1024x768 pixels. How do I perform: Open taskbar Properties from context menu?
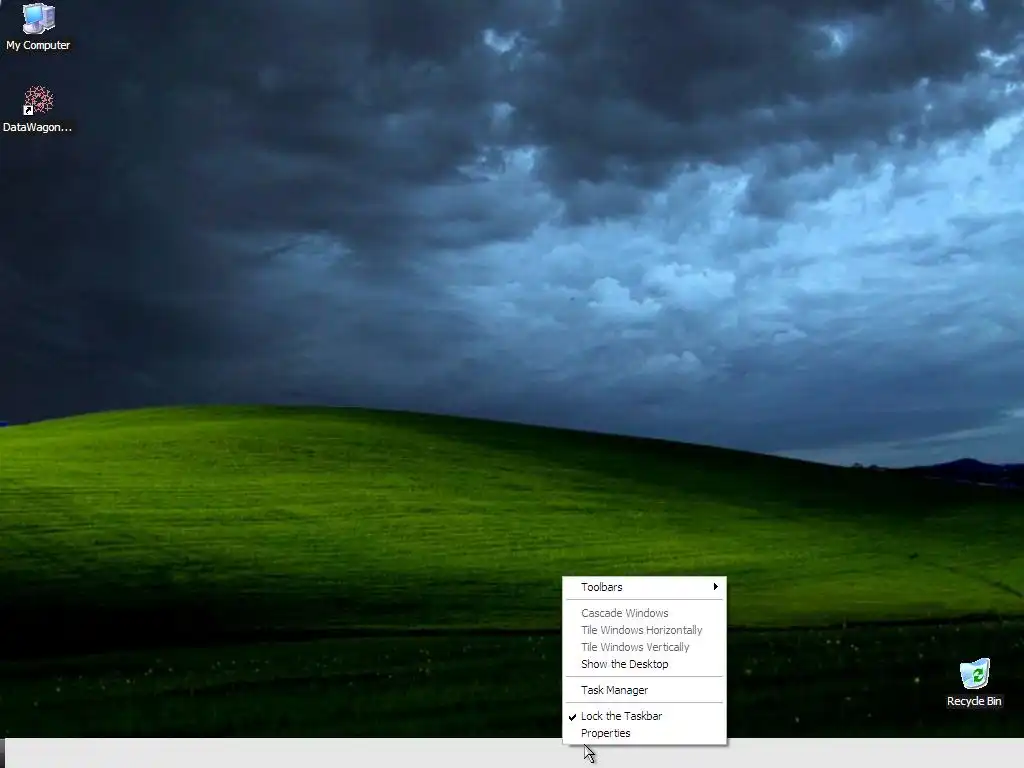coord(645,733)
